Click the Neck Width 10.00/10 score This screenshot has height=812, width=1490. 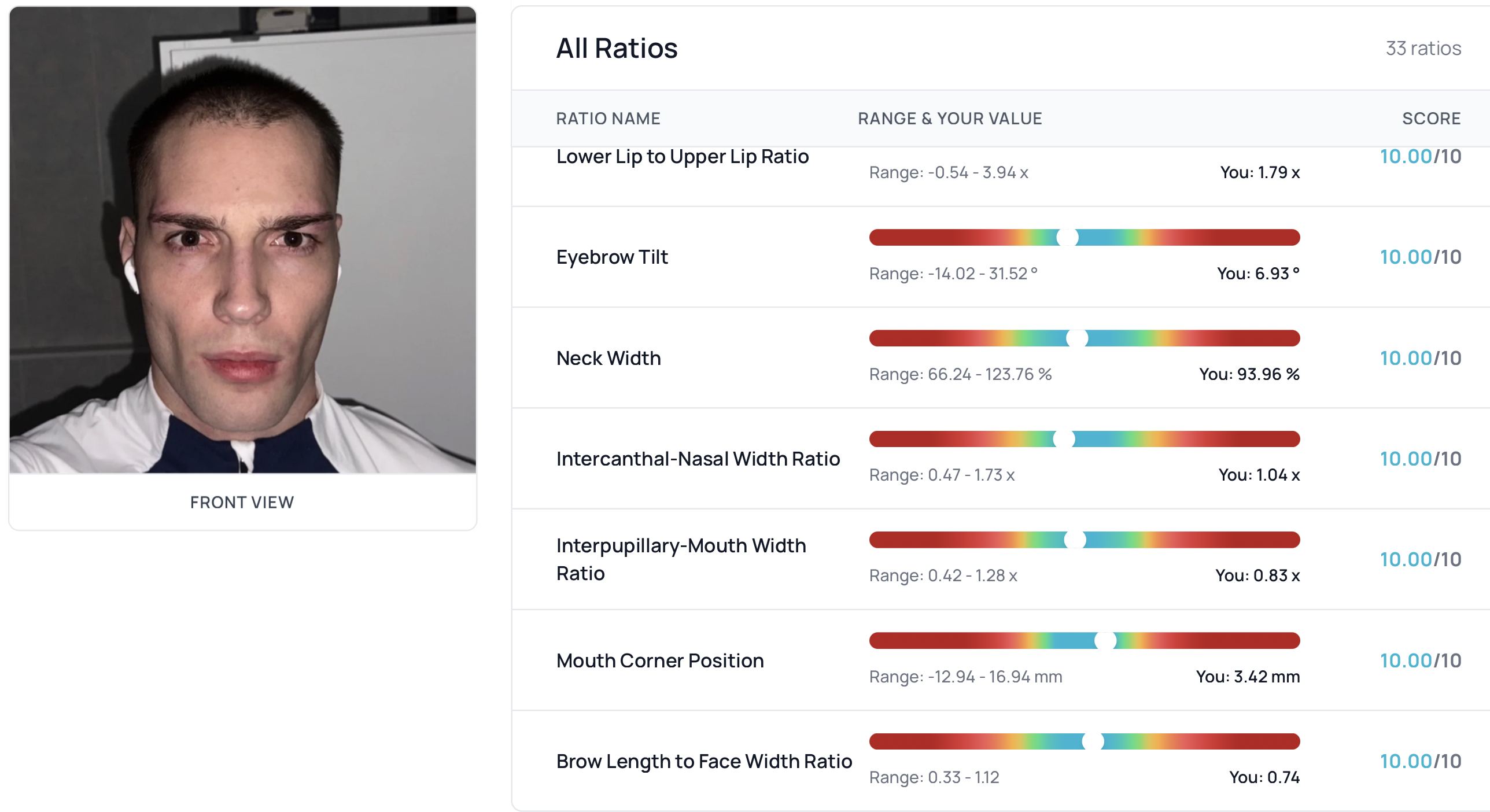click(x=1420, y=358)
